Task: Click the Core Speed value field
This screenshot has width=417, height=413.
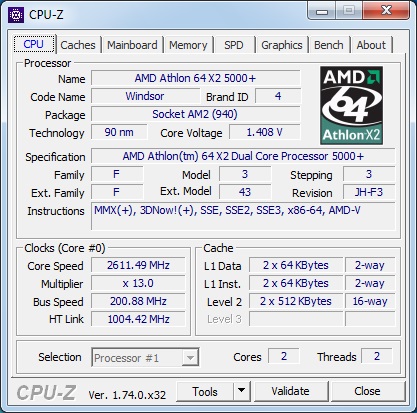Action: click(x=138, y=265)
